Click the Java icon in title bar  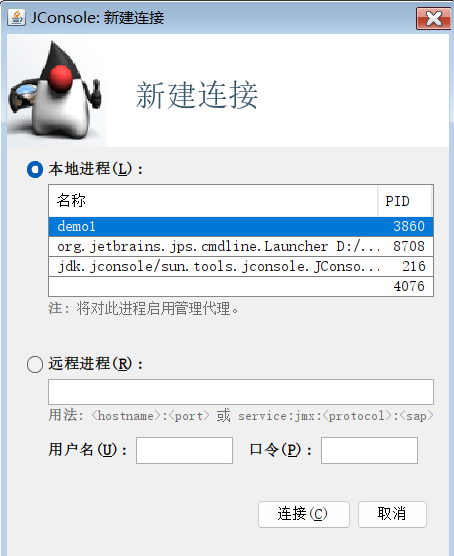pyautogui.click(x=16, y=17)
